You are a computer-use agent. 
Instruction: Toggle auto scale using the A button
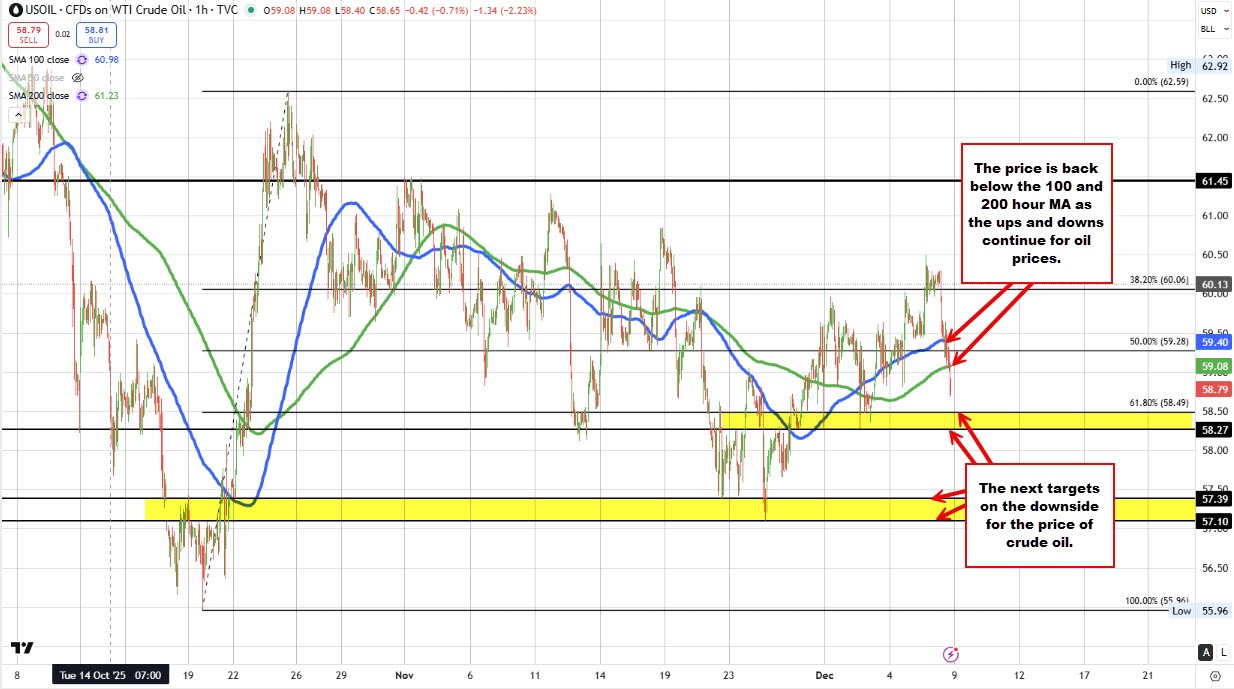[1206, 652]
